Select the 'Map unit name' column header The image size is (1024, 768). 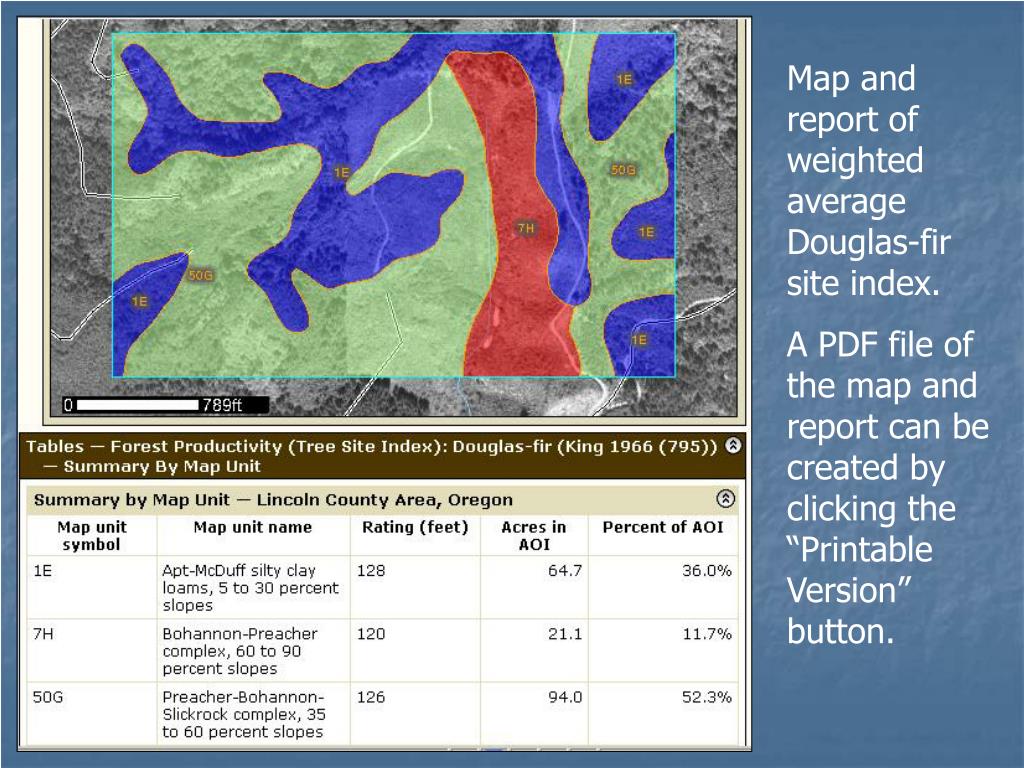tap(253, 527)
